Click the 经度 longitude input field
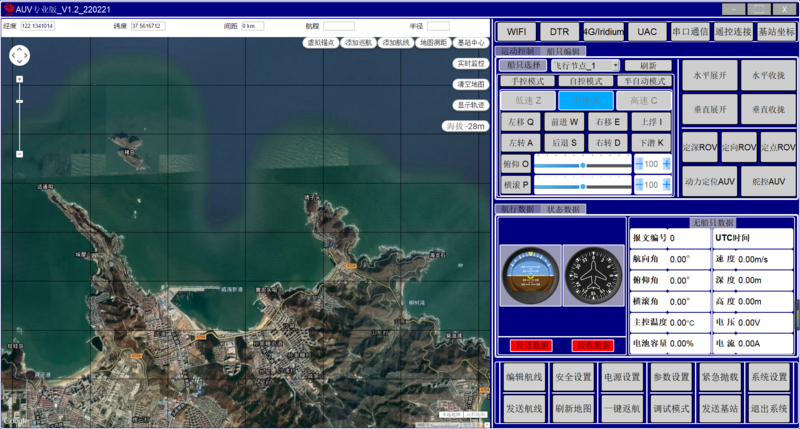 tap(37, 26)
